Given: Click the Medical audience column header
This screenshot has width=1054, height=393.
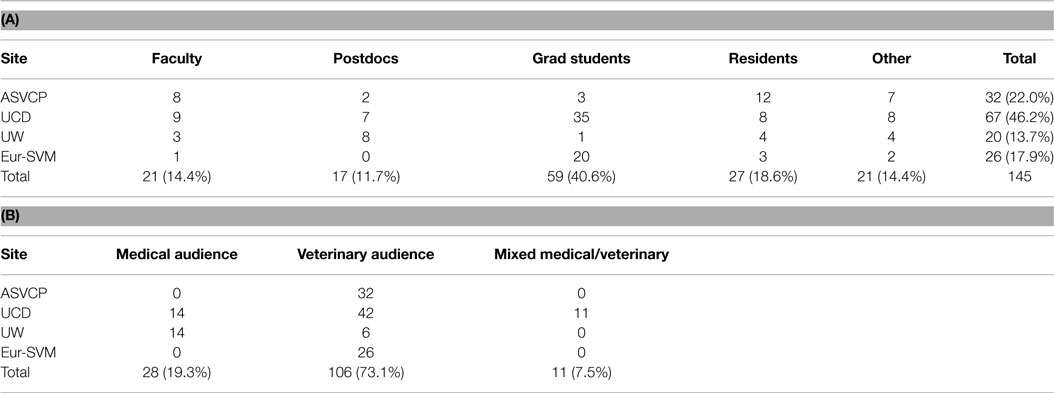Looking at the screenshot, I should point(177,255).
